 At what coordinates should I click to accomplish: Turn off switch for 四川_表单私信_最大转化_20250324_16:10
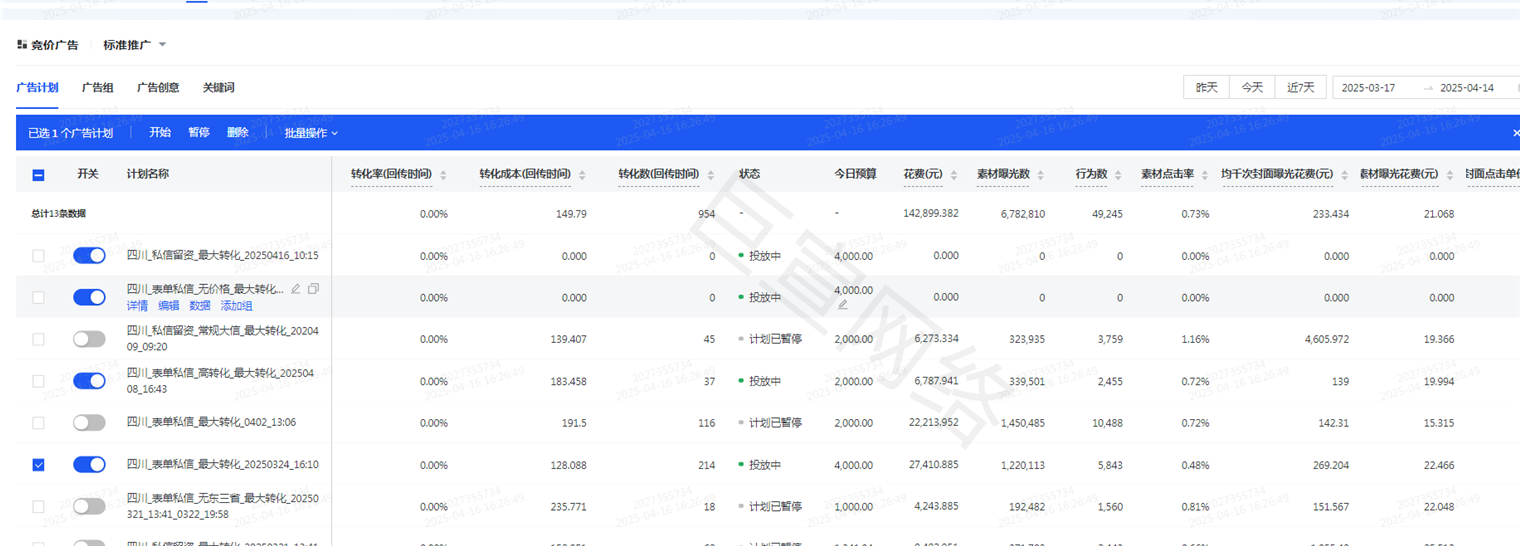click(x=89, y=465)
